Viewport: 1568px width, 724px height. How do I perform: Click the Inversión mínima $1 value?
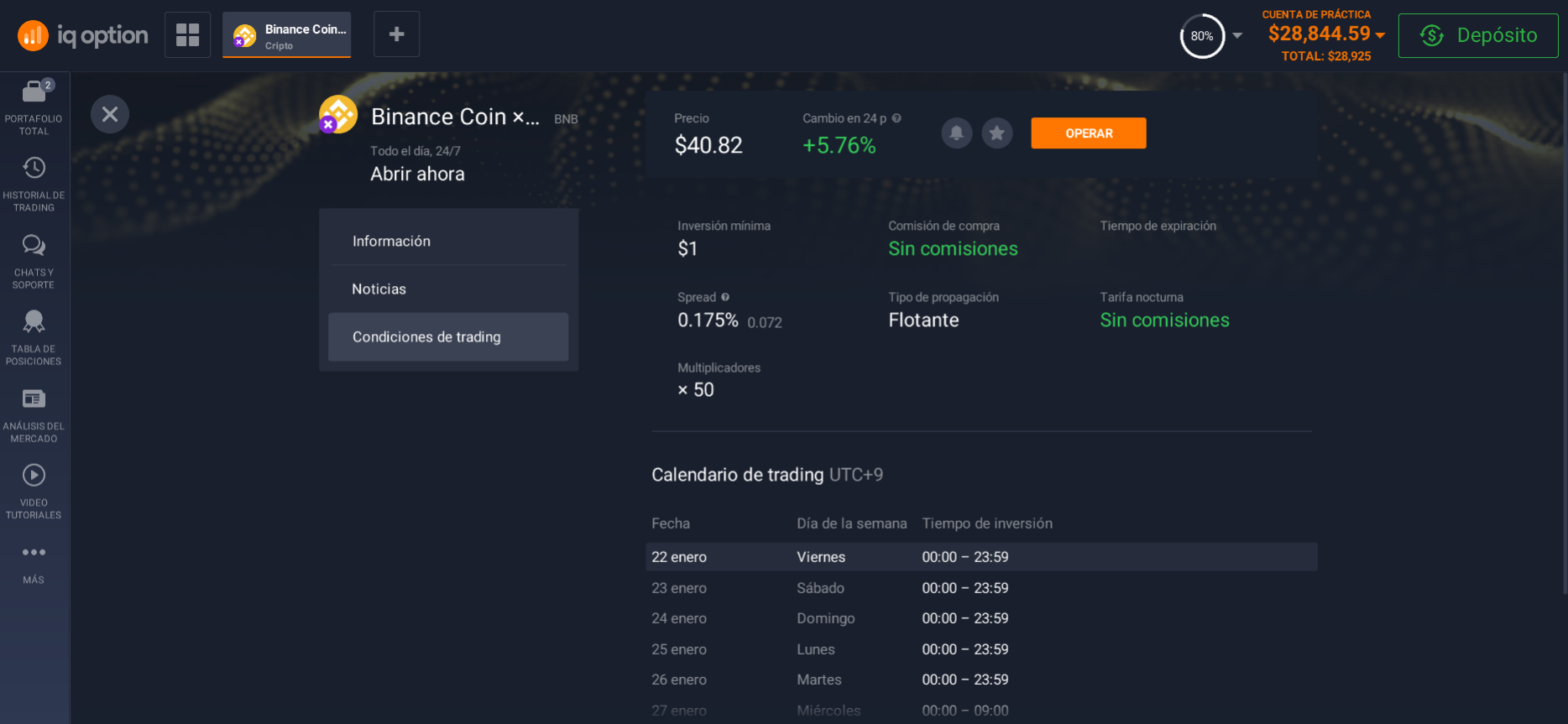pos(687,248)
